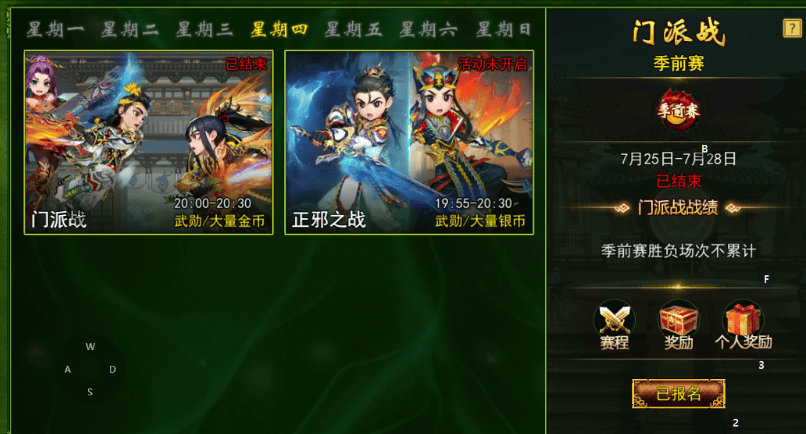806x434 pixels.
Task: Tap the A key on the movement pad
Action: pos(67,369)
